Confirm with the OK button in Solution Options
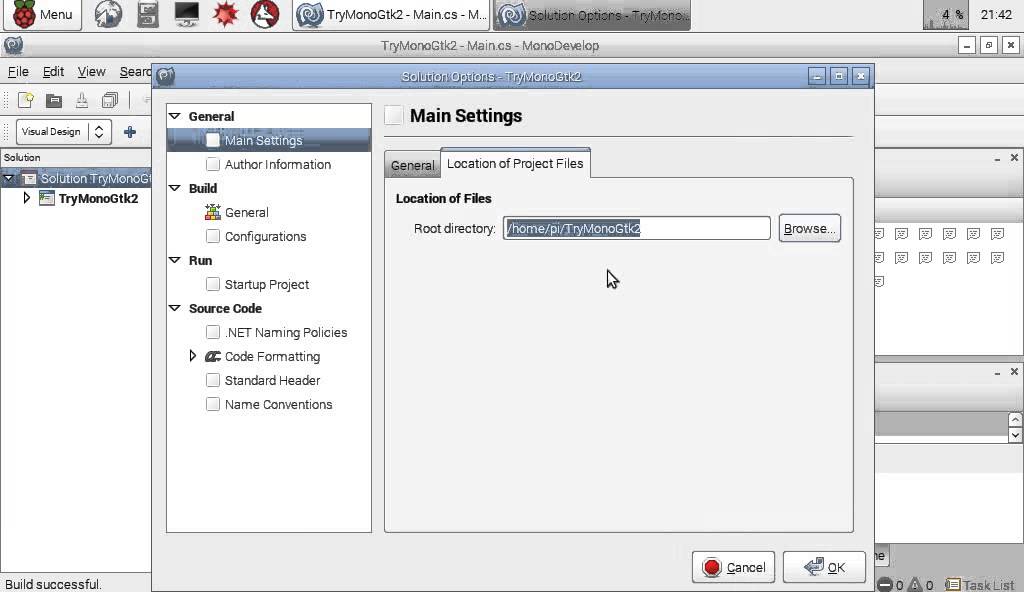Viewport: 1024px width, 592px height. click(824, 567)
